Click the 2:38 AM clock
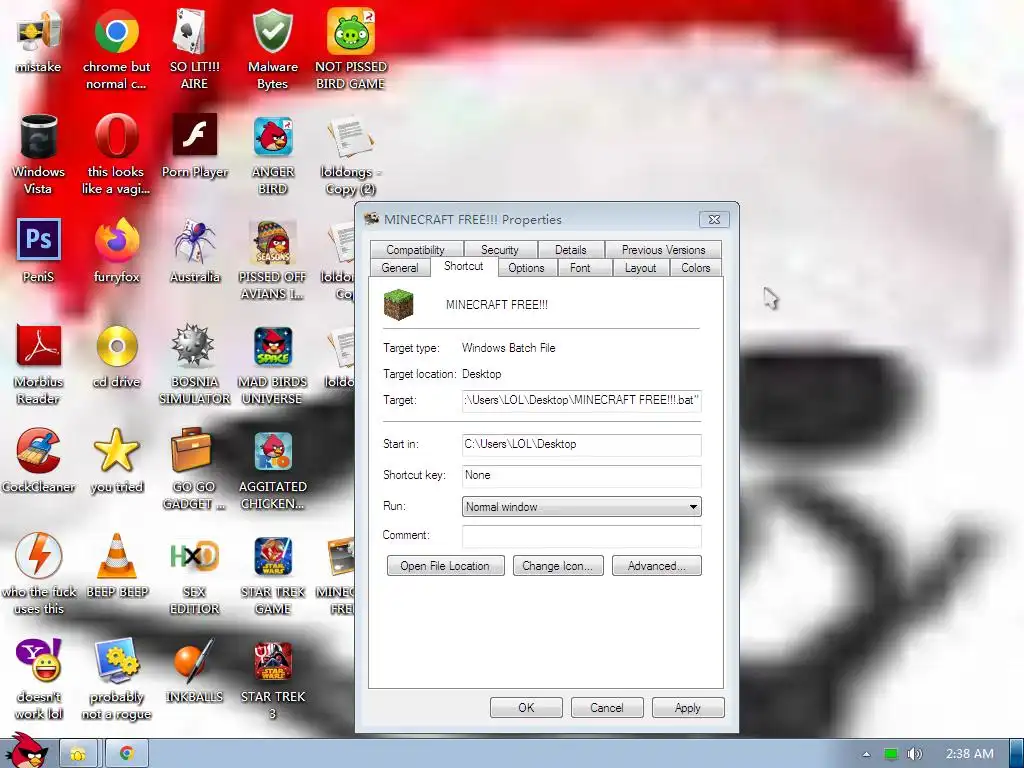This screenshot has width=1024, height=768. click(970, 754)
